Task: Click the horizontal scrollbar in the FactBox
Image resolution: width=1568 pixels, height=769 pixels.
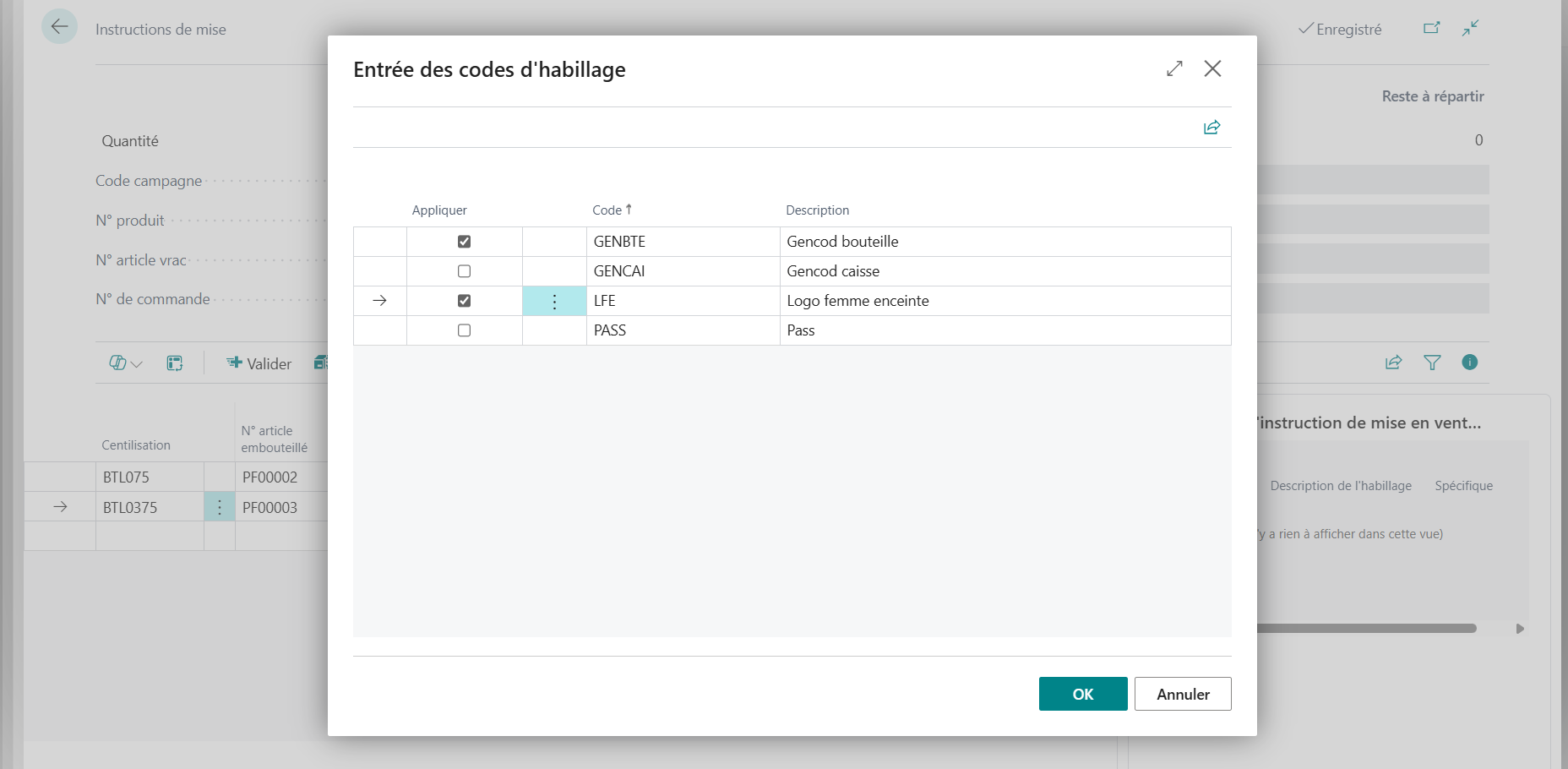Action: click(x=1366, y=629)
